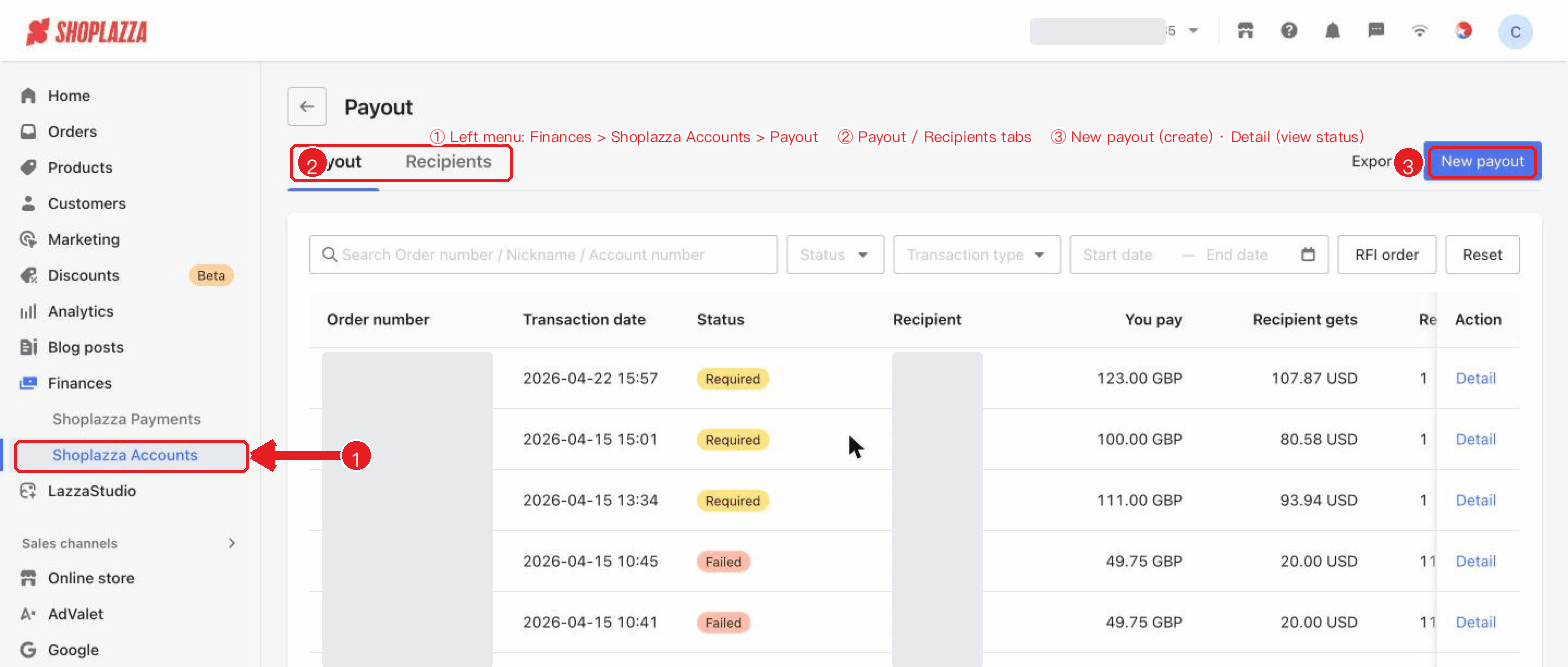Click the 93.94 USD amount

point(1319,501)
